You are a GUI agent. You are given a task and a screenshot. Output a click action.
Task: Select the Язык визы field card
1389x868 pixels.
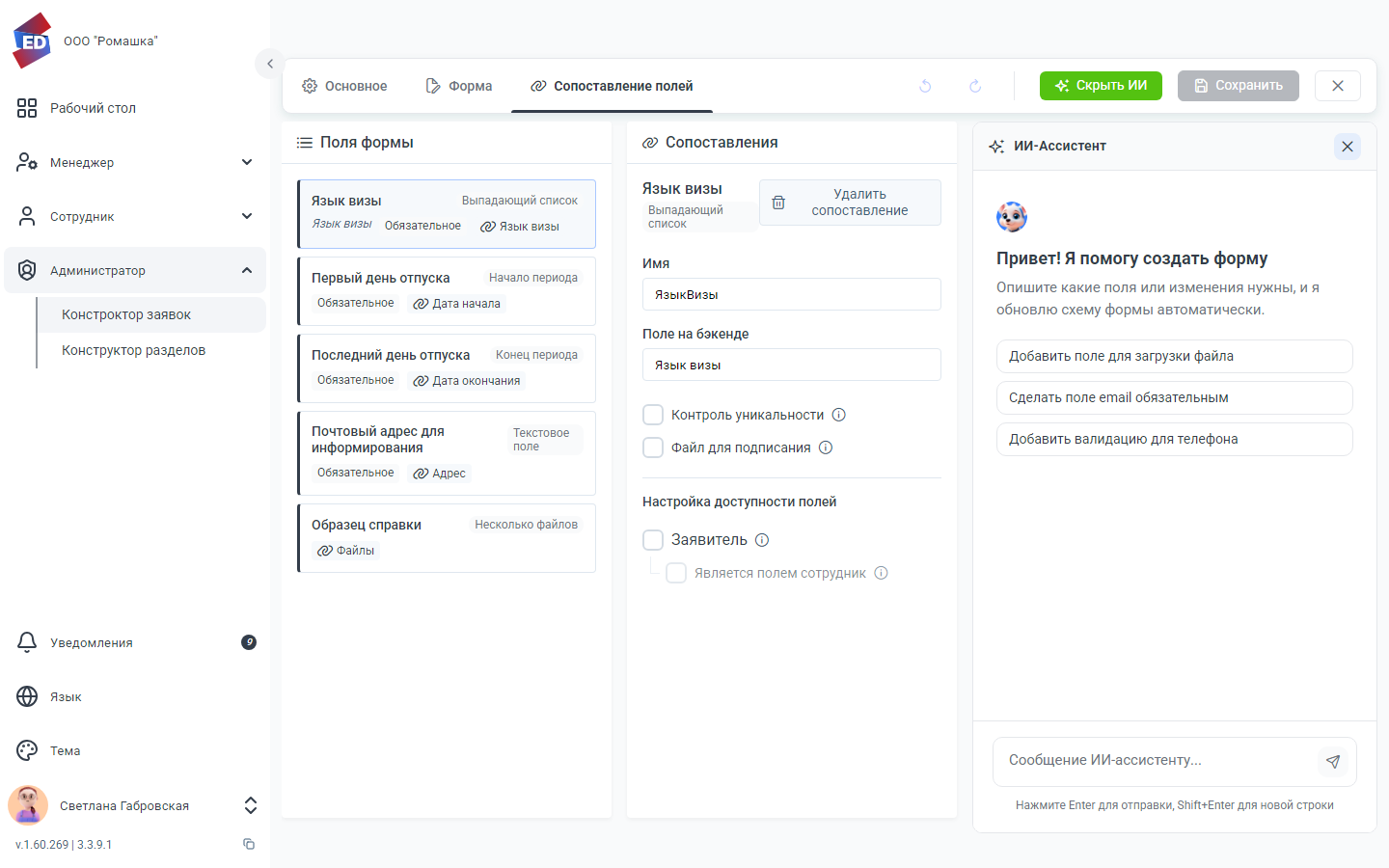[447, 214]
